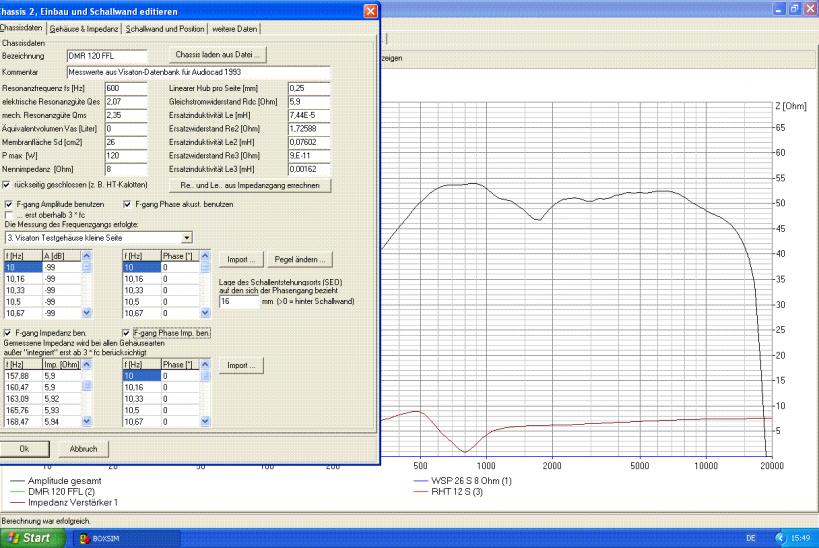Click Chassis laden aus Datei button
The image size is (819, 548).
pos(217,54)
